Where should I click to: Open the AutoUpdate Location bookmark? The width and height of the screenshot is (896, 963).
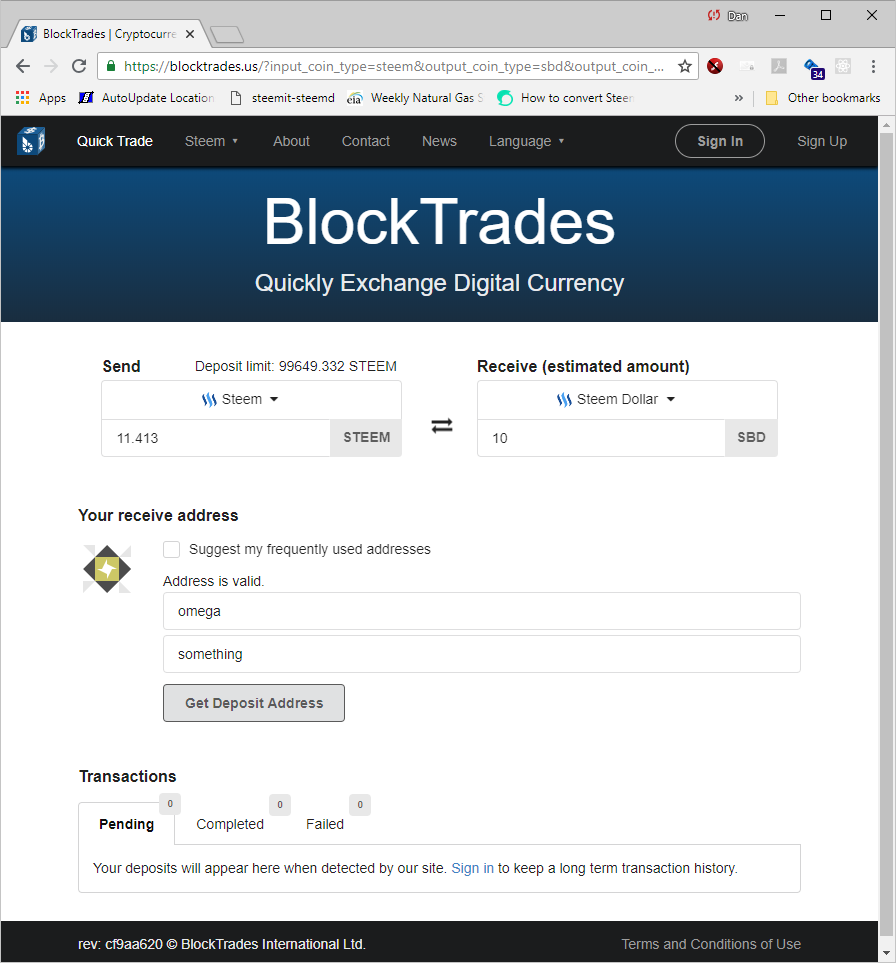[x=147, y=98]
